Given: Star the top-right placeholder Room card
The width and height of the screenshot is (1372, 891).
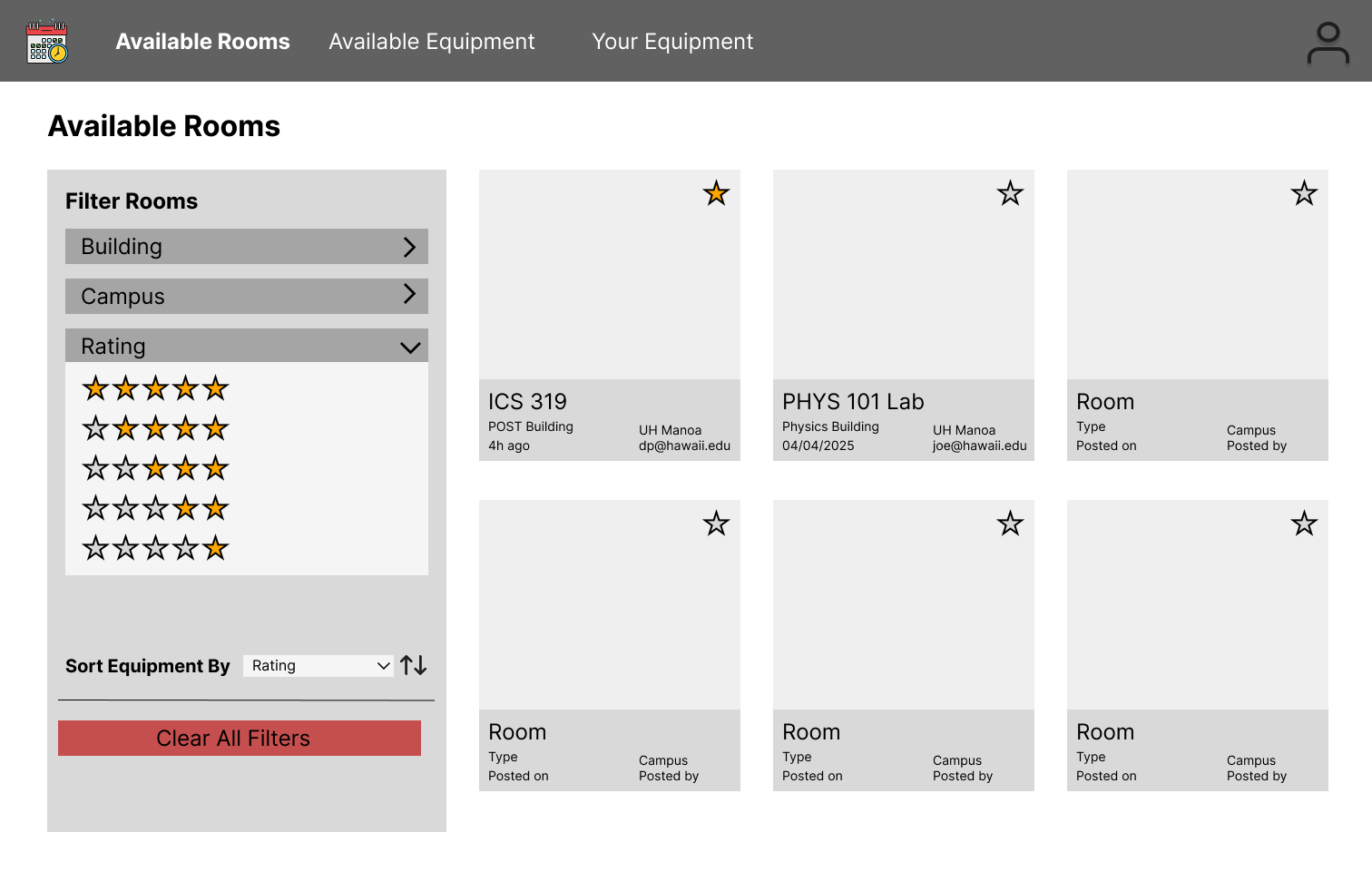Looking at the screenshot, I should [x=1304, y=193].
